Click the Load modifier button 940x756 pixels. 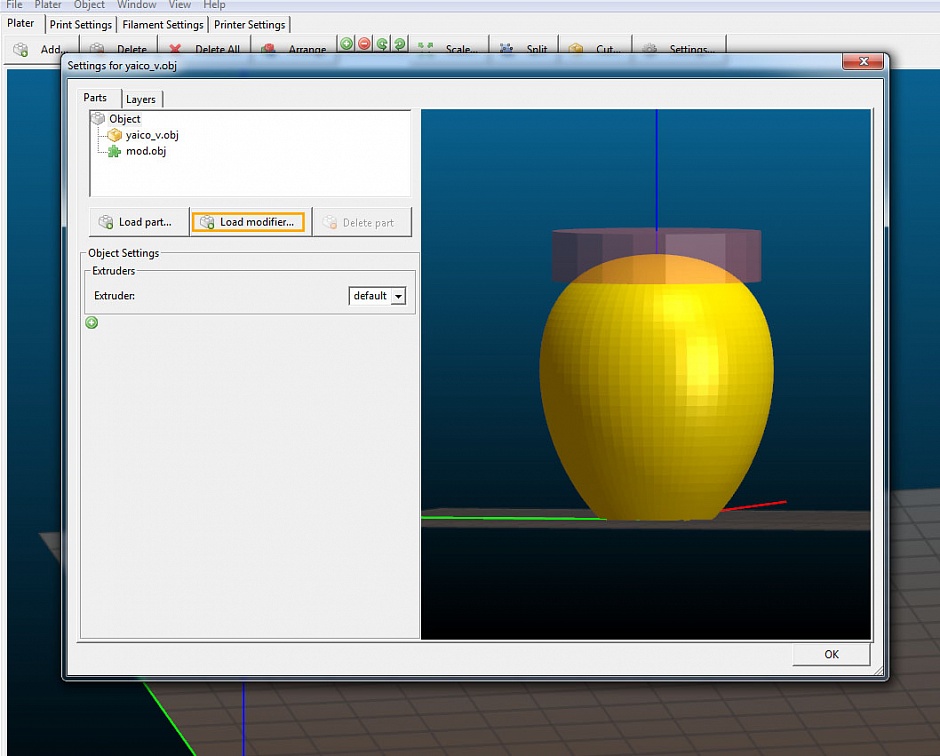pyautogui.click(x=248, y=222)
